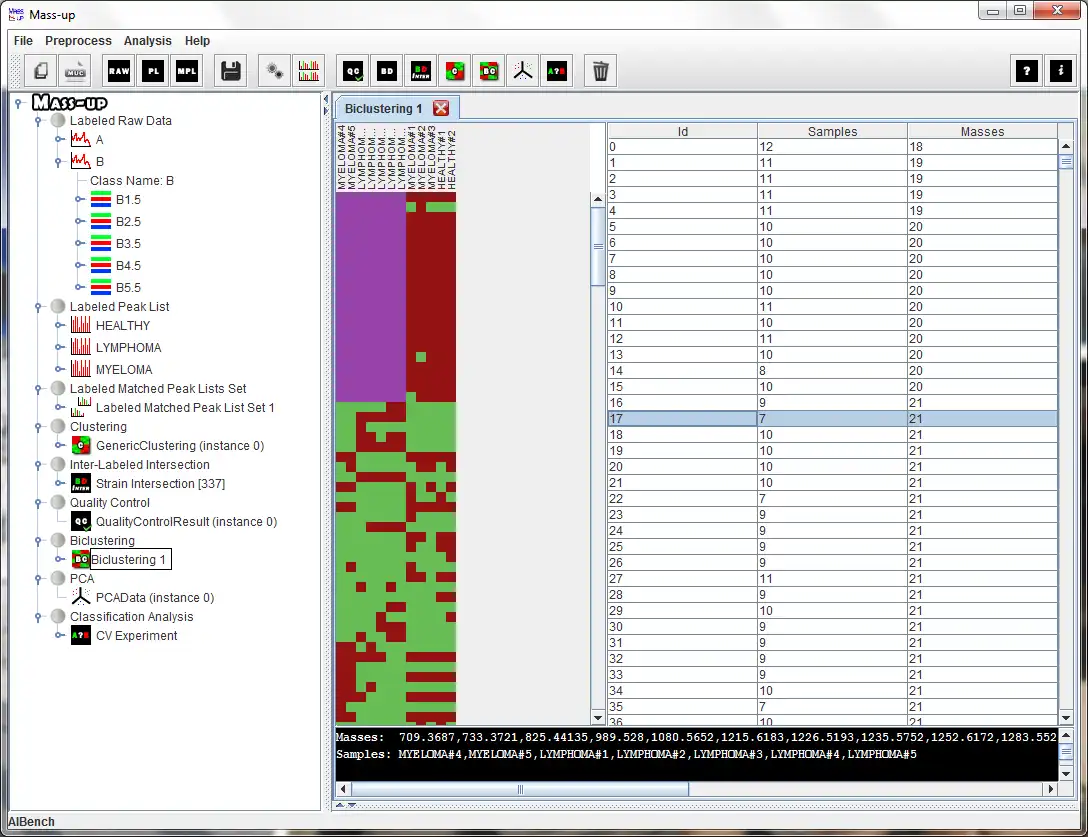Screen dimensions: 1088x837
Task: Collapse the Biclustering tree node
Action: coord(39,541)
